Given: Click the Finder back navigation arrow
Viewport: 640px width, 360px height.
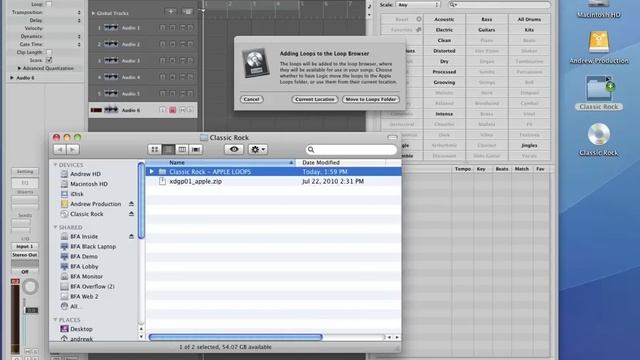Looking at the screenshot, I should point(60,149).
